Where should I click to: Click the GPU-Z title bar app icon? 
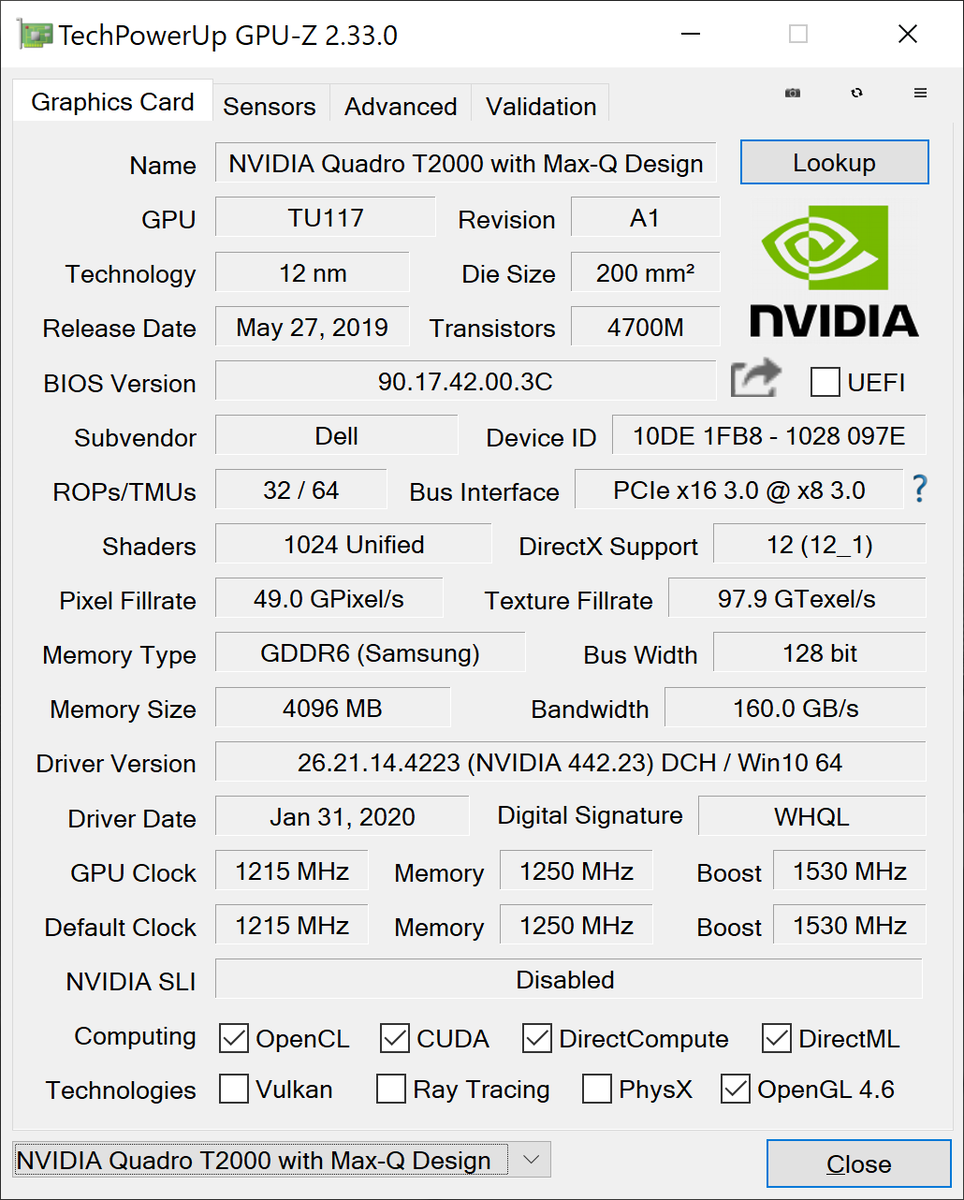tap(34, 35)
